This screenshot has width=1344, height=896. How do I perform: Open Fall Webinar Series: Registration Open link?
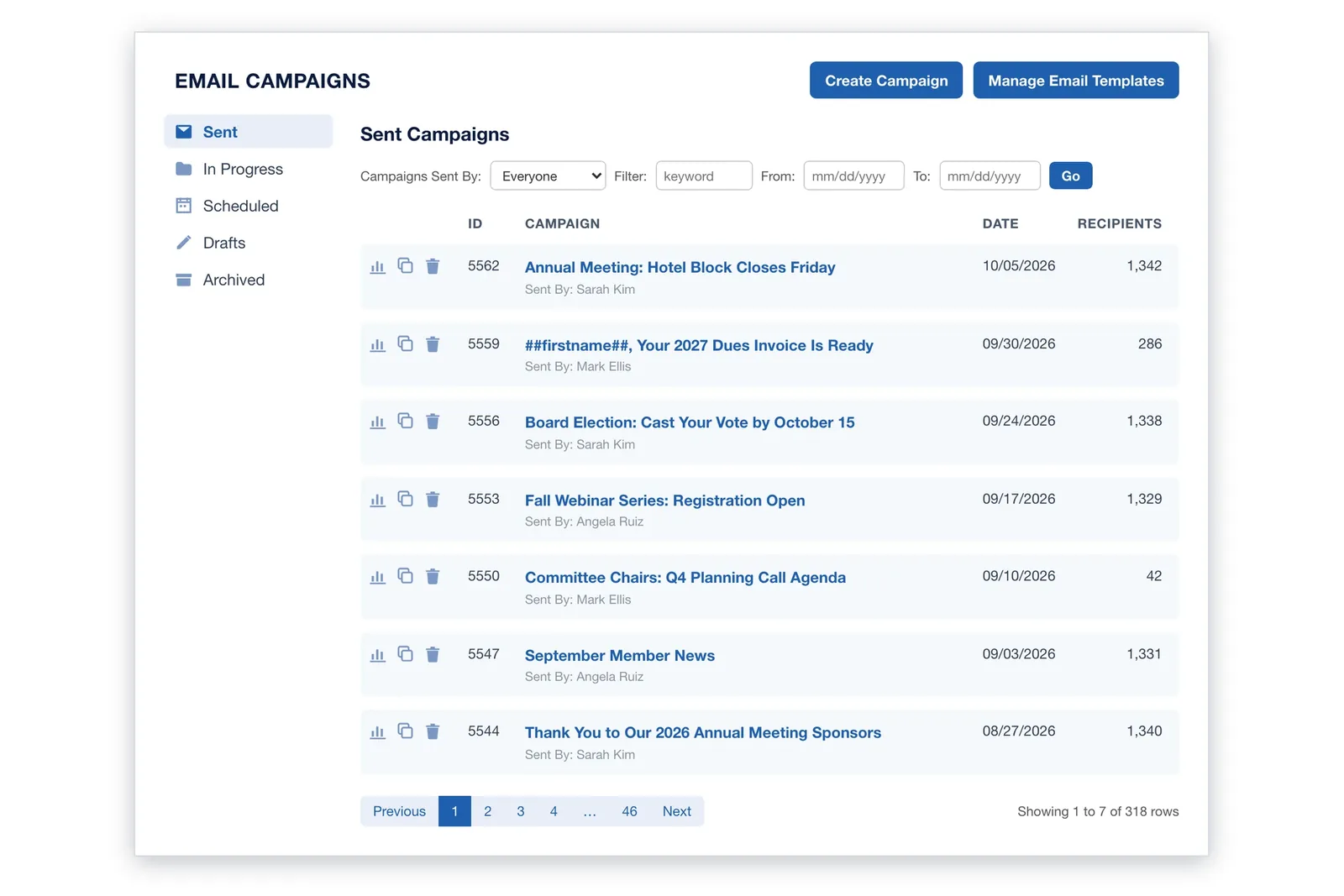click(x=664, y=500)
